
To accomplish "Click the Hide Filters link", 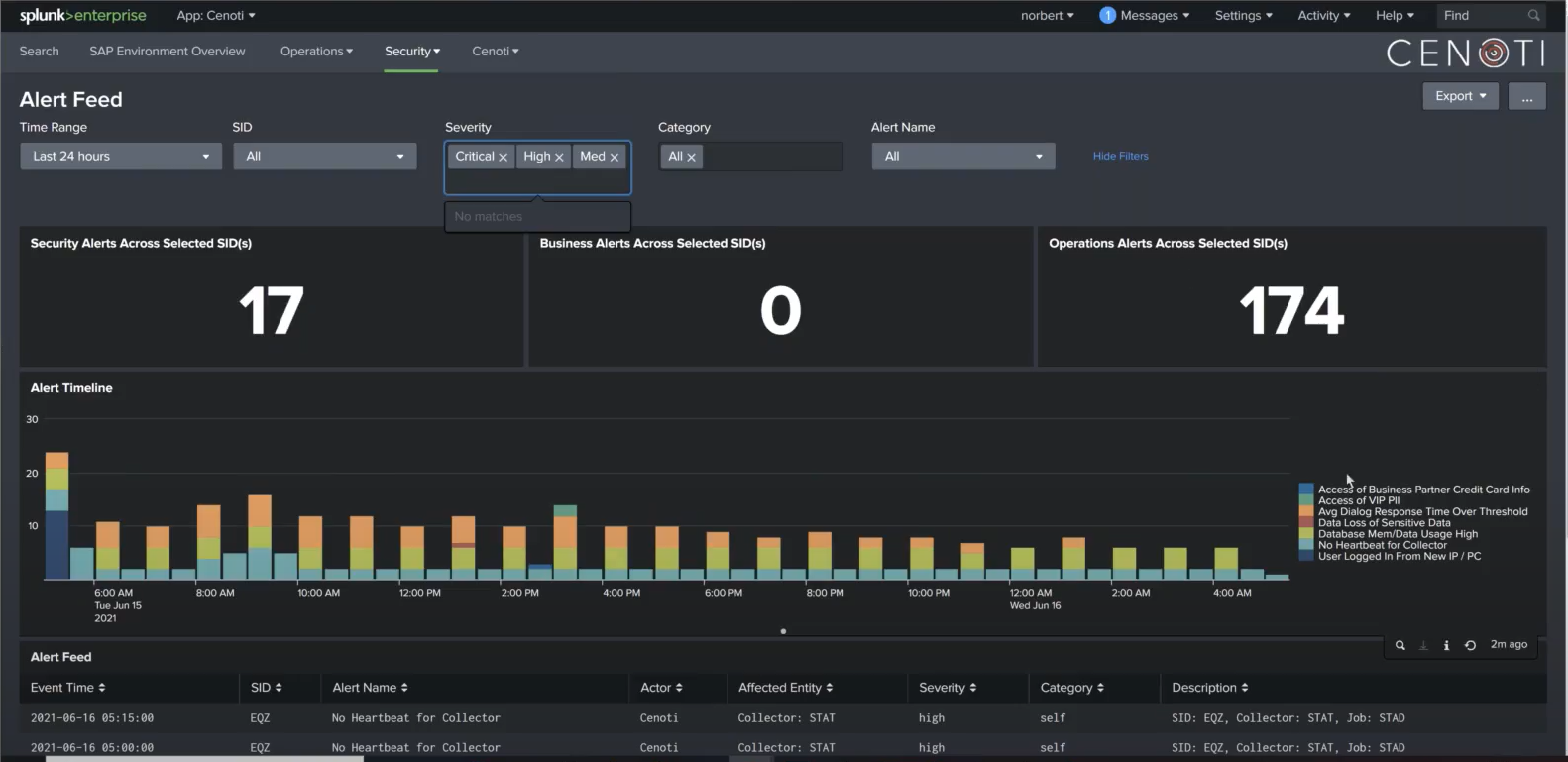I will point(1121,156).
